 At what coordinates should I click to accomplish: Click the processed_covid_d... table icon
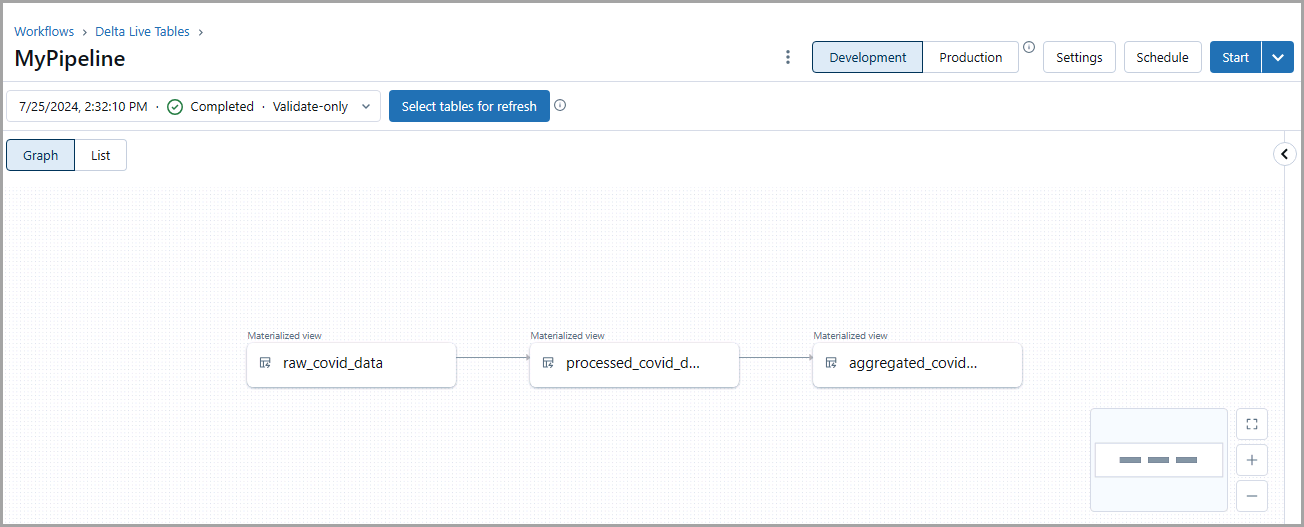tap(548, 363)
